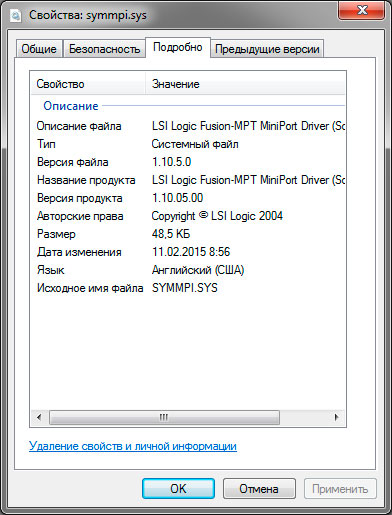Click the 1.10.05.00 product version value
Image resolution: width=392 pixels, height=515 pixels.
[x=178, y=198]
